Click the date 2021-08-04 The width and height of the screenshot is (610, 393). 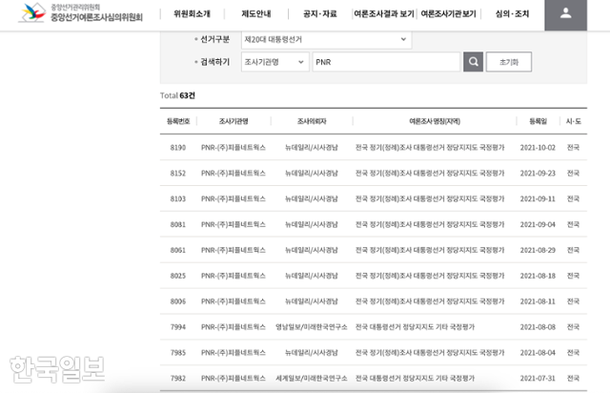pyautogui.click(x=538, y=353)
